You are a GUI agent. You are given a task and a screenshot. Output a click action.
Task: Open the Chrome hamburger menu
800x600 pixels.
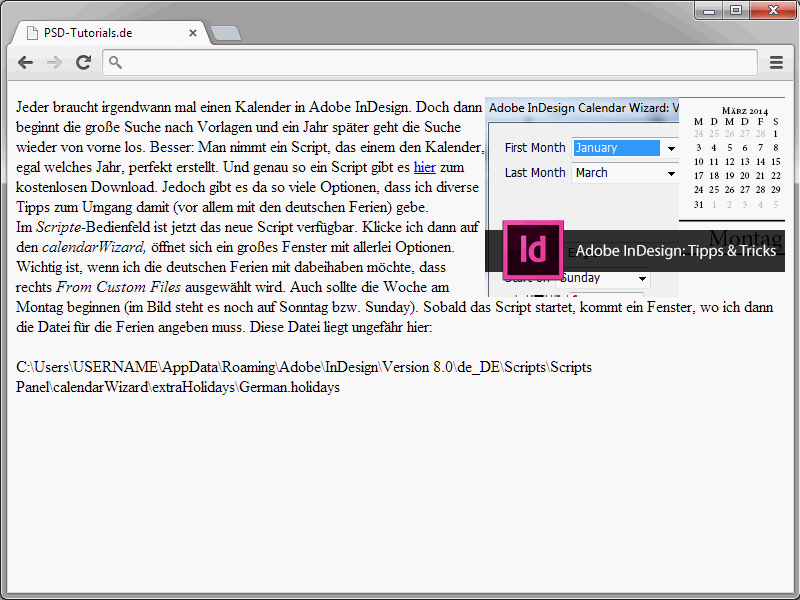(776, 63)
